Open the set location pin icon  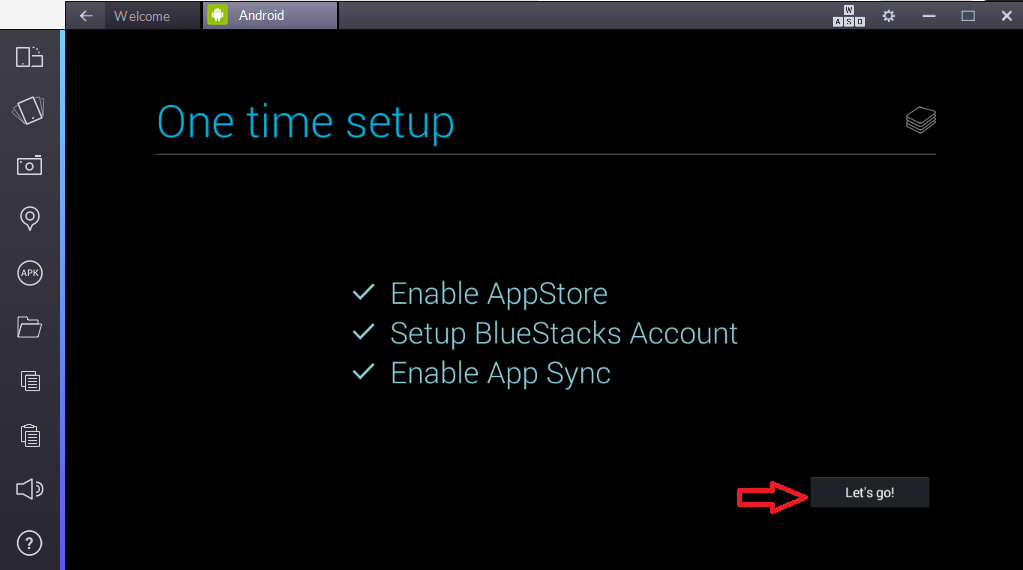pos(29,218)
